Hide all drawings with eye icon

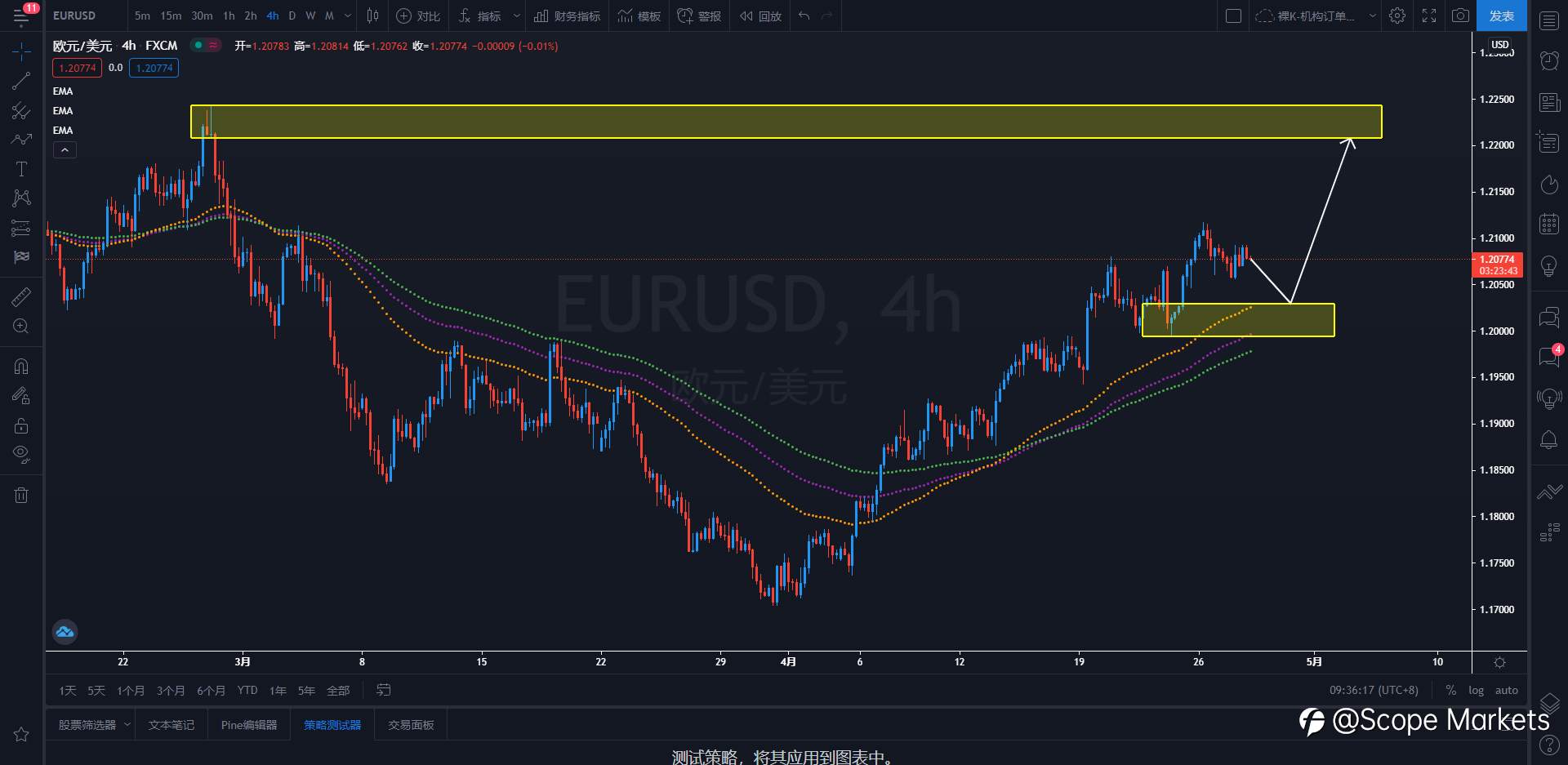tap(21, 454)
